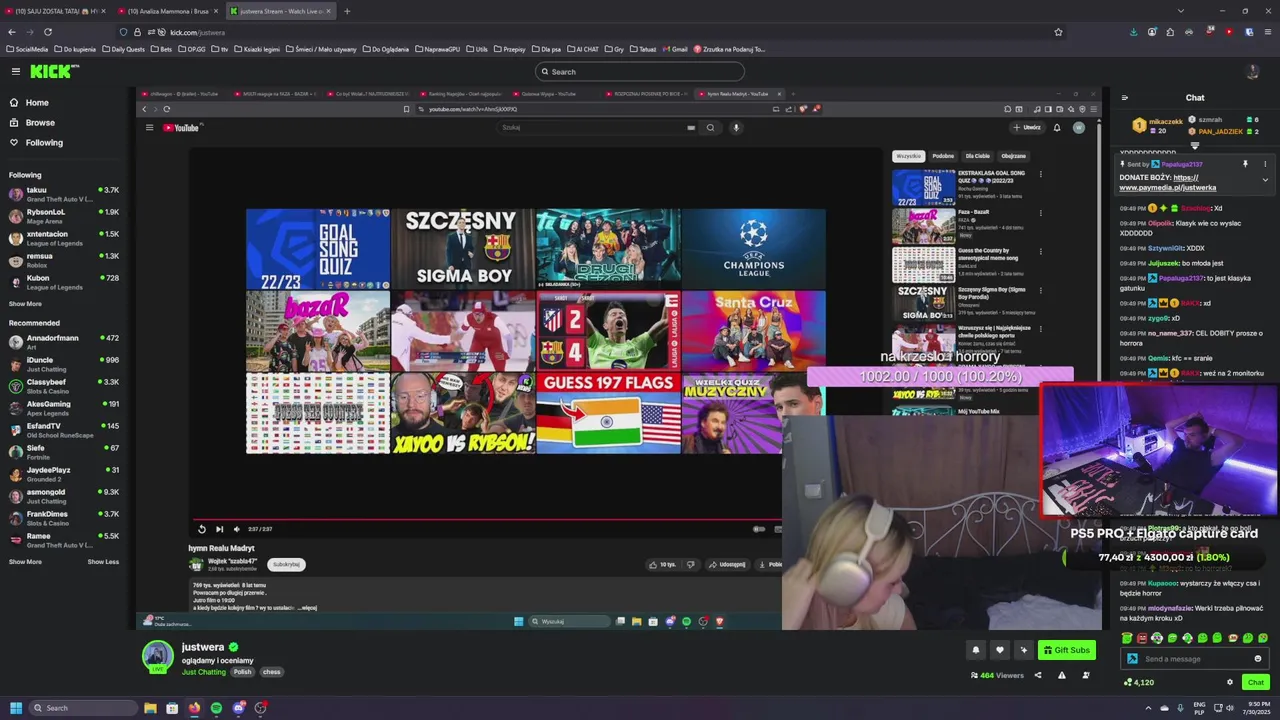This screenshot has width=1280, height=720.
Task: Switch to SAJU ZOSTAŁ TATĄ browser tab
Action: point(56,11)
